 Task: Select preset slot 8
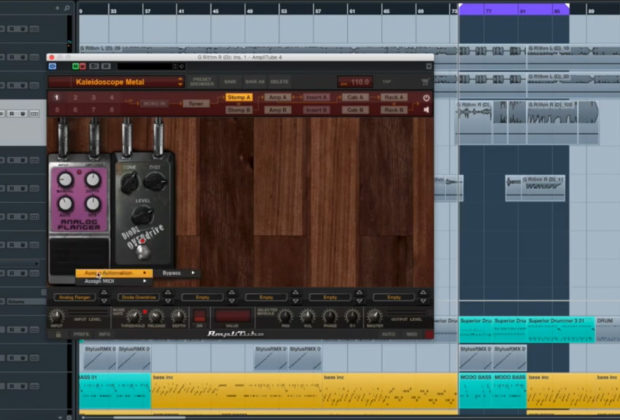pyautogui.click(x=112, y=110)
